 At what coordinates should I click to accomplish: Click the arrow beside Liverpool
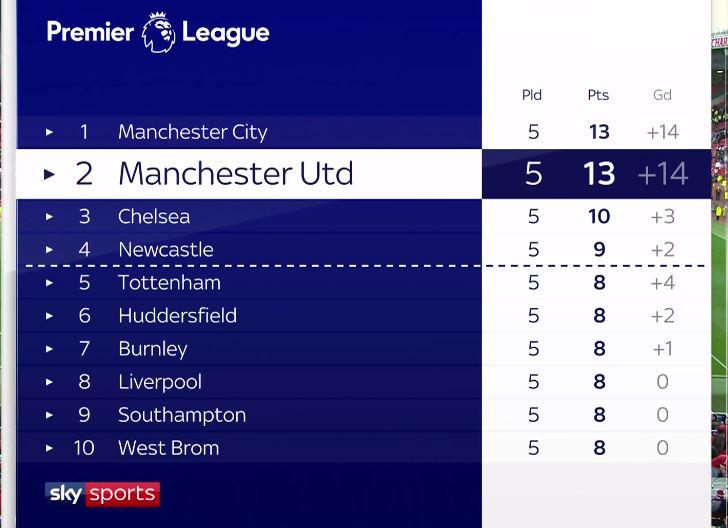(x=49, y=382)
